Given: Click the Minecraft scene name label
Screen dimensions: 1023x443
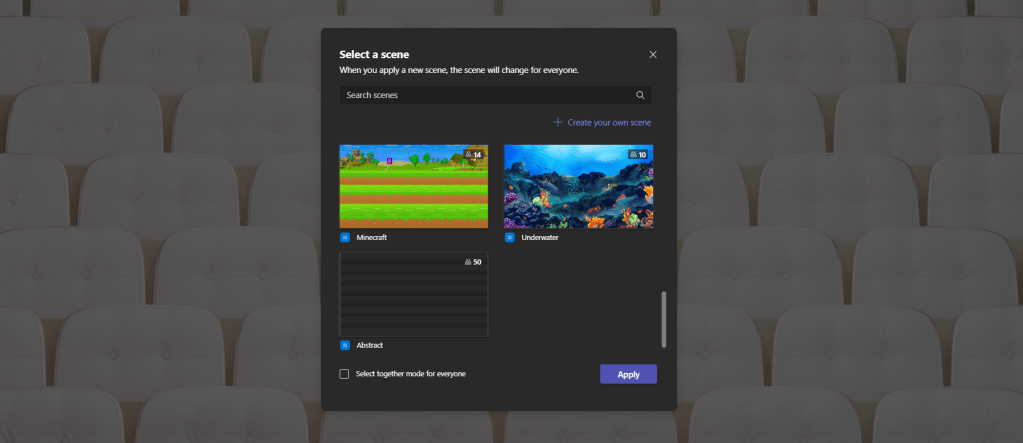Looking at the screenshot, I should point(371,238).
